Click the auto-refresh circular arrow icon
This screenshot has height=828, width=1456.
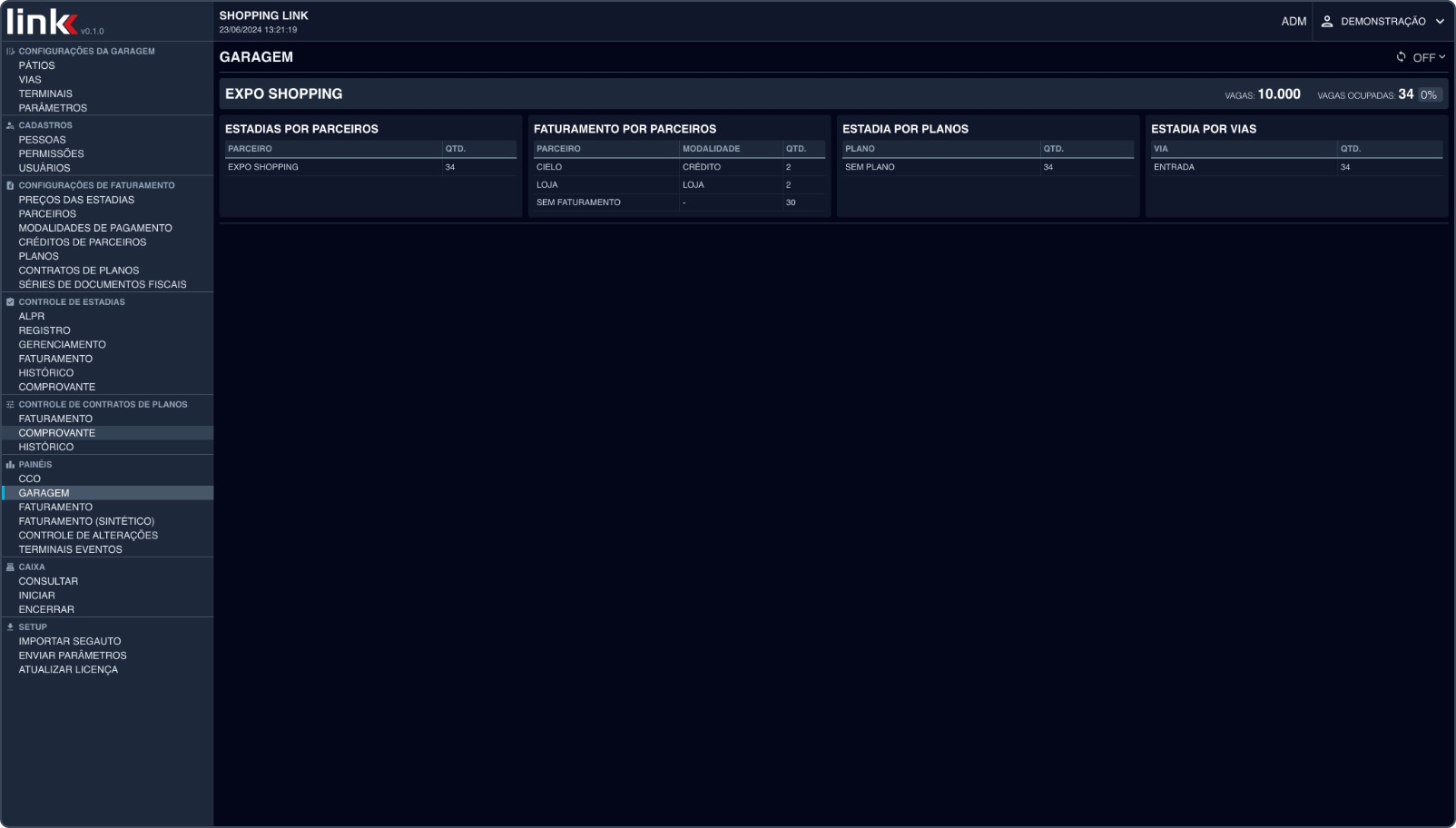(1401, 57)
